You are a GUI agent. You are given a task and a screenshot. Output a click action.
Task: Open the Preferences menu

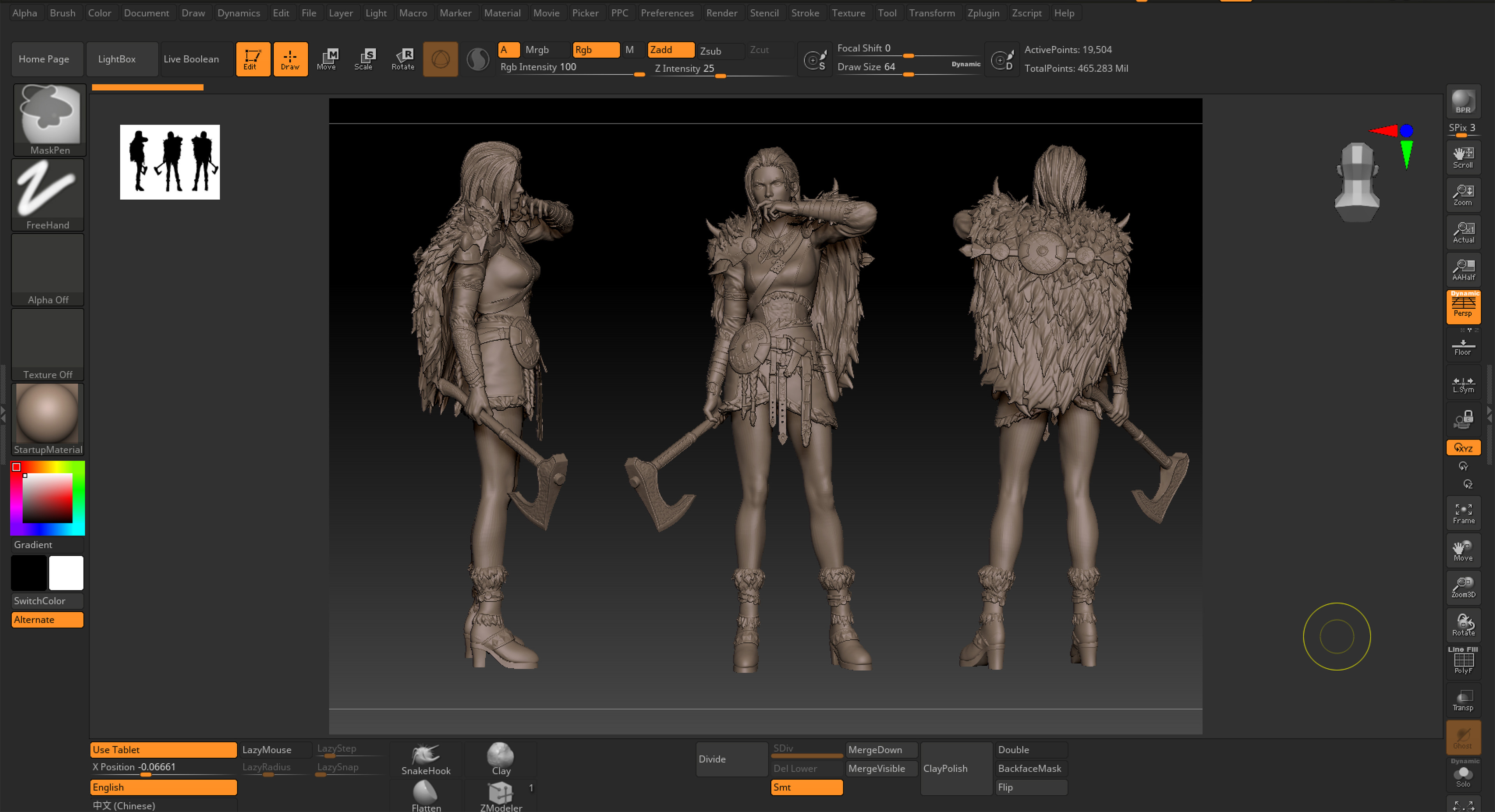[667, 13]
